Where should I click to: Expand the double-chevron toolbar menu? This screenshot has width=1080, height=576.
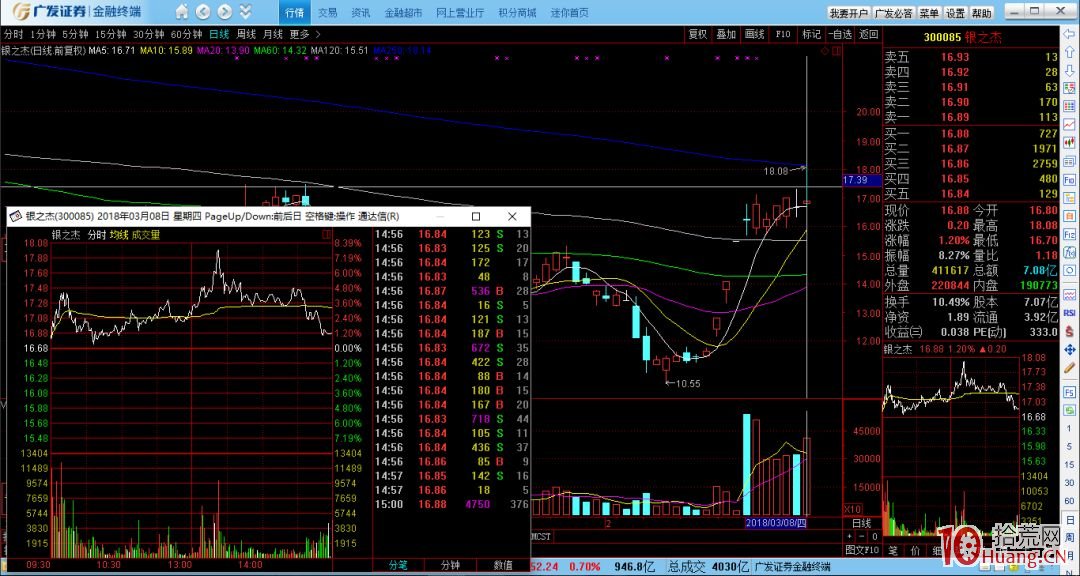245,12
